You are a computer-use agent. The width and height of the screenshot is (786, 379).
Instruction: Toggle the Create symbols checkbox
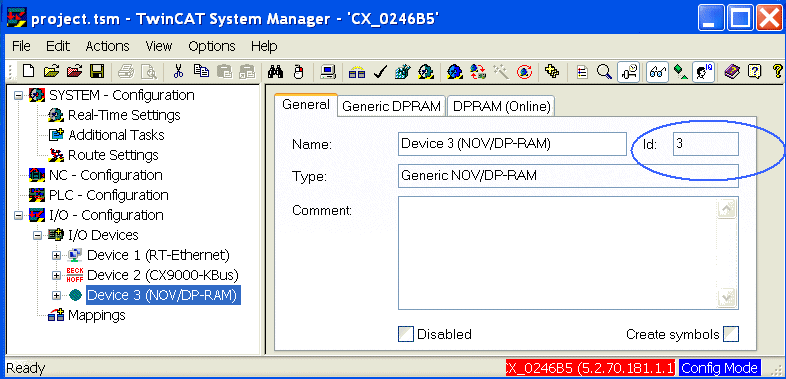click(x=731, y=334)
